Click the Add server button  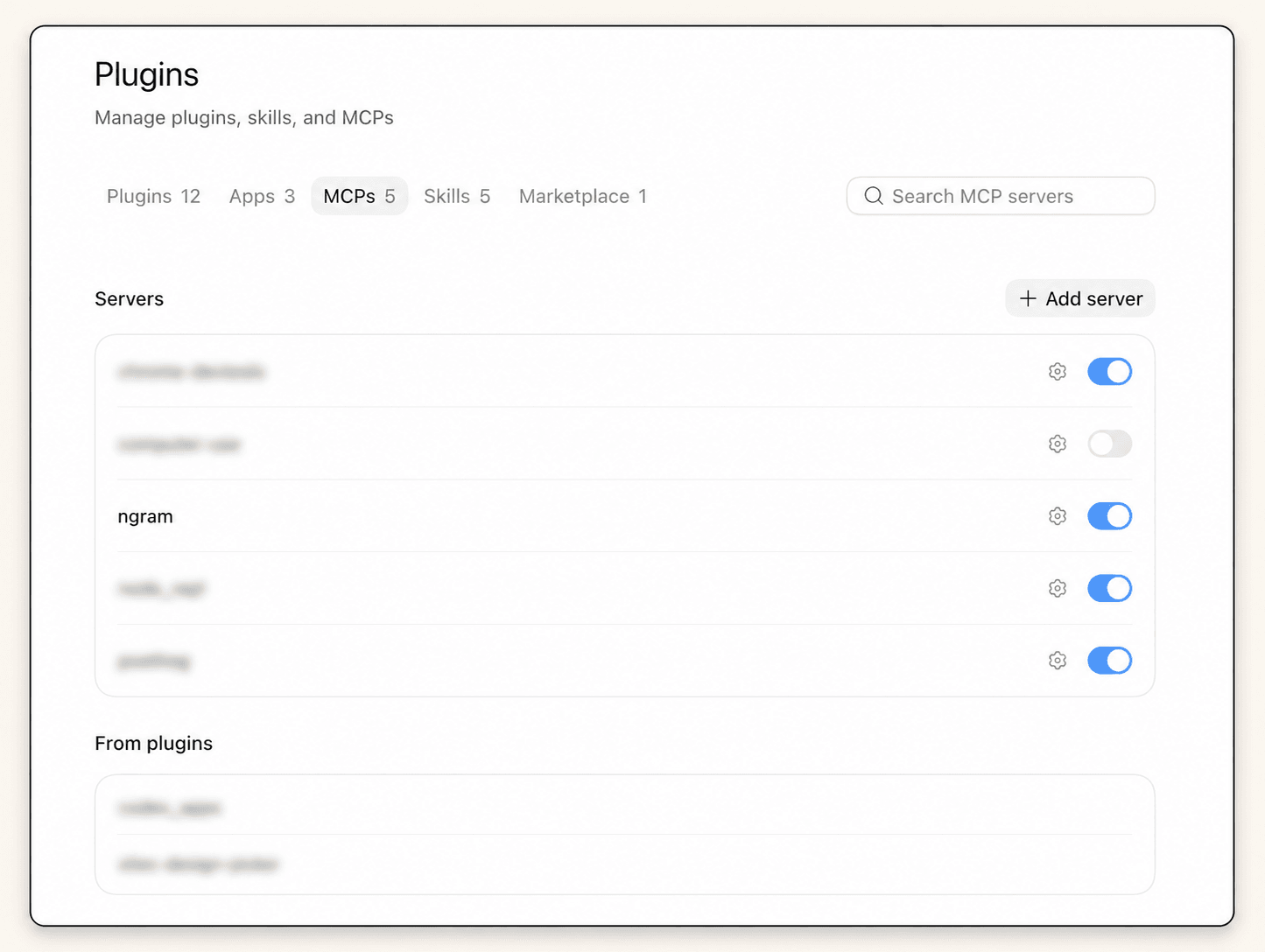pyautogui.click(x=1080, y=298)
